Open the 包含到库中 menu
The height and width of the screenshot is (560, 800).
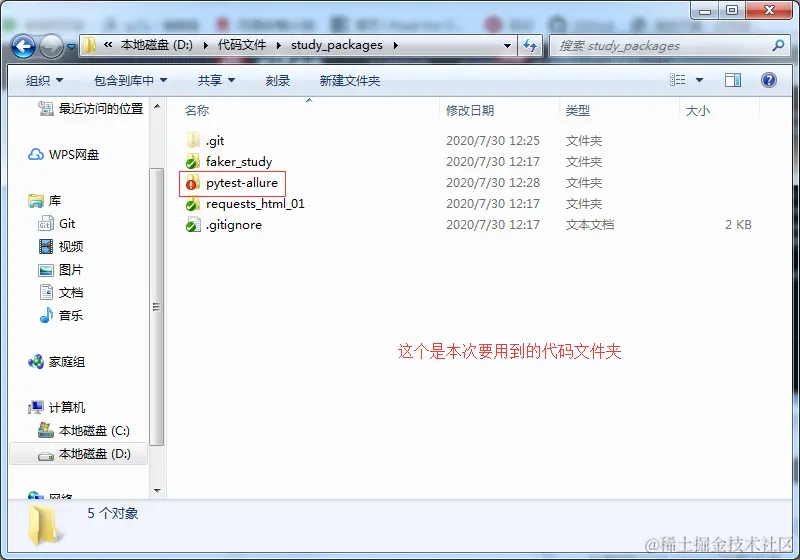(x=131, y=80)
